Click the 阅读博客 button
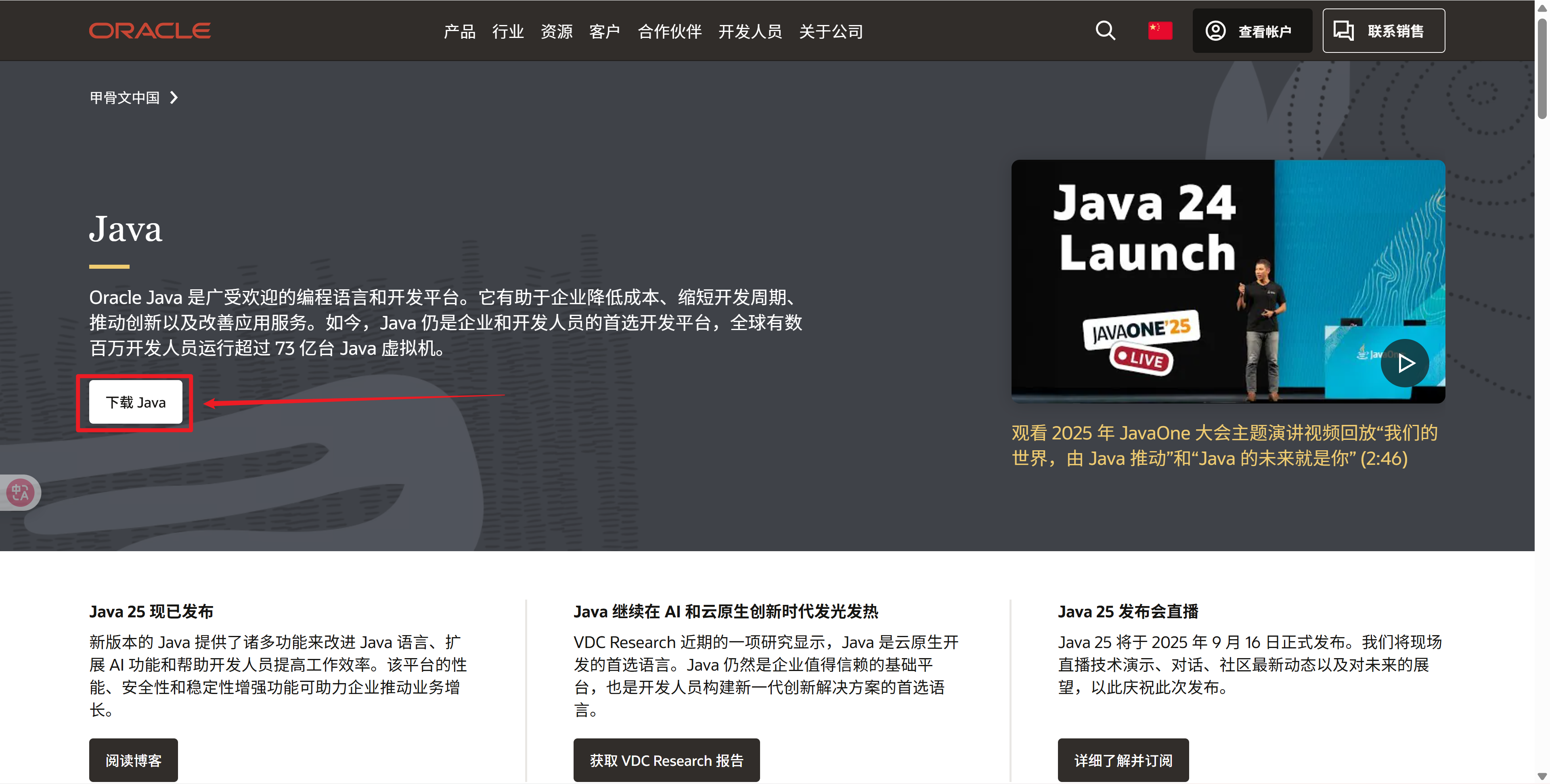 pos(134,760)
